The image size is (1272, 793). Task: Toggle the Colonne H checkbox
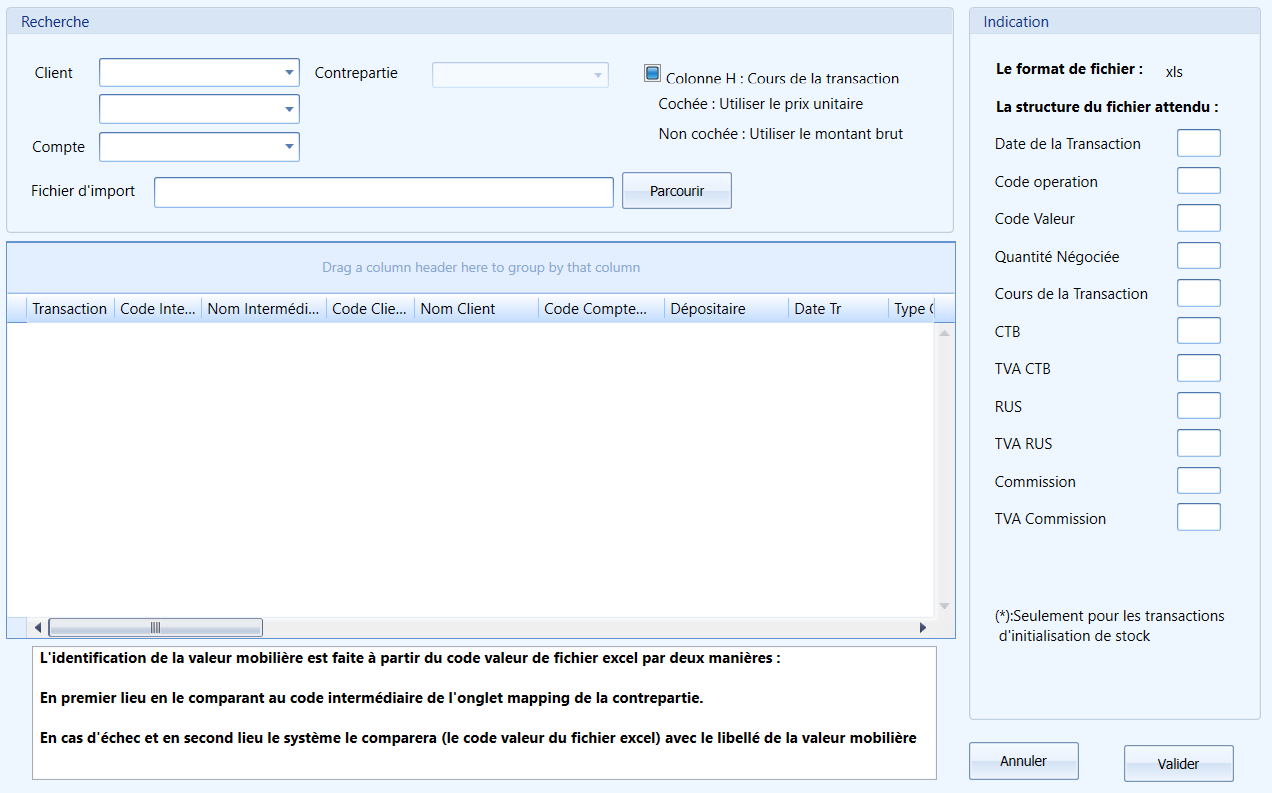click(652, 73)
